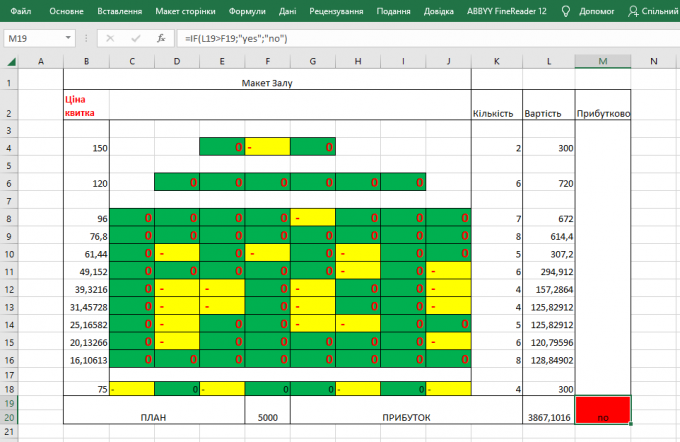Select column B header
The height and width of the screenshot is (442, 680).
[x=86, y=61]
